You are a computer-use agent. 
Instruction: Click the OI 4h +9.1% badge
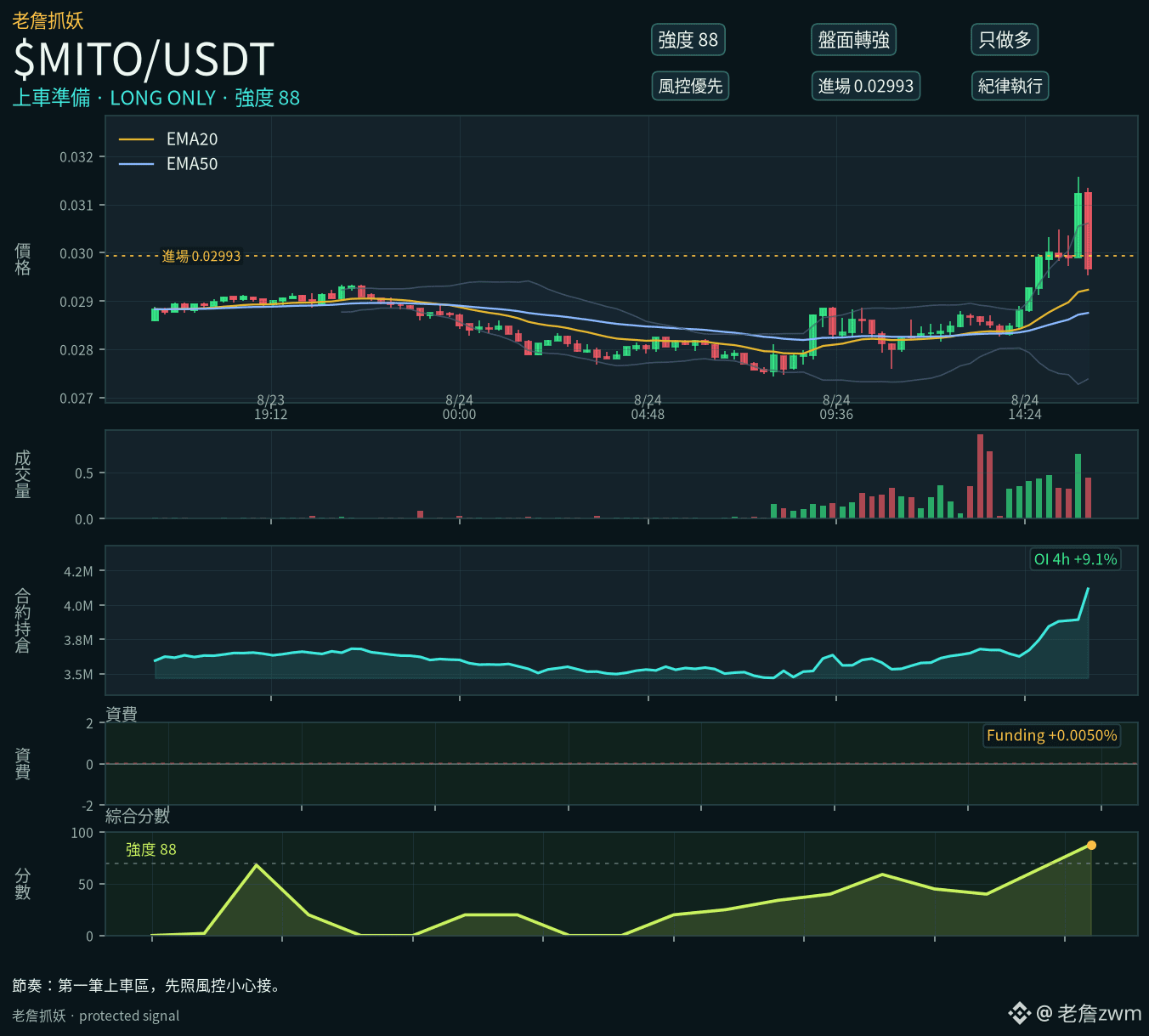click(1075, 559)
